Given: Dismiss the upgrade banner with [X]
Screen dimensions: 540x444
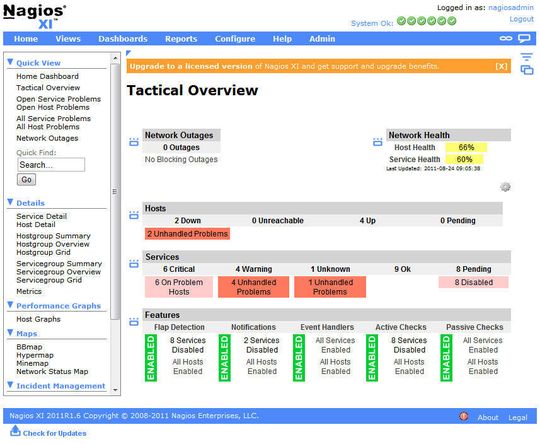Looking at the screenshot, I should click(501, 66).
